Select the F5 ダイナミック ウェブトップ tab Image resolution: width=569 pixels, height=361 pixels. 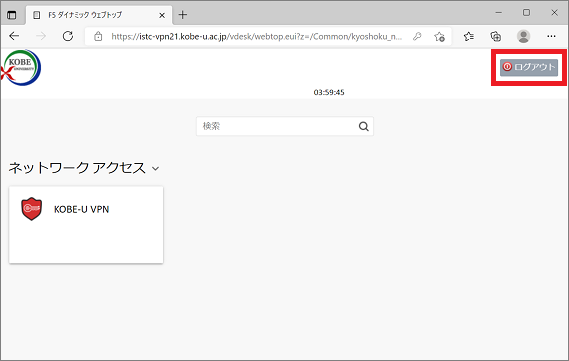pyautogui.click(x=98, y=15)
